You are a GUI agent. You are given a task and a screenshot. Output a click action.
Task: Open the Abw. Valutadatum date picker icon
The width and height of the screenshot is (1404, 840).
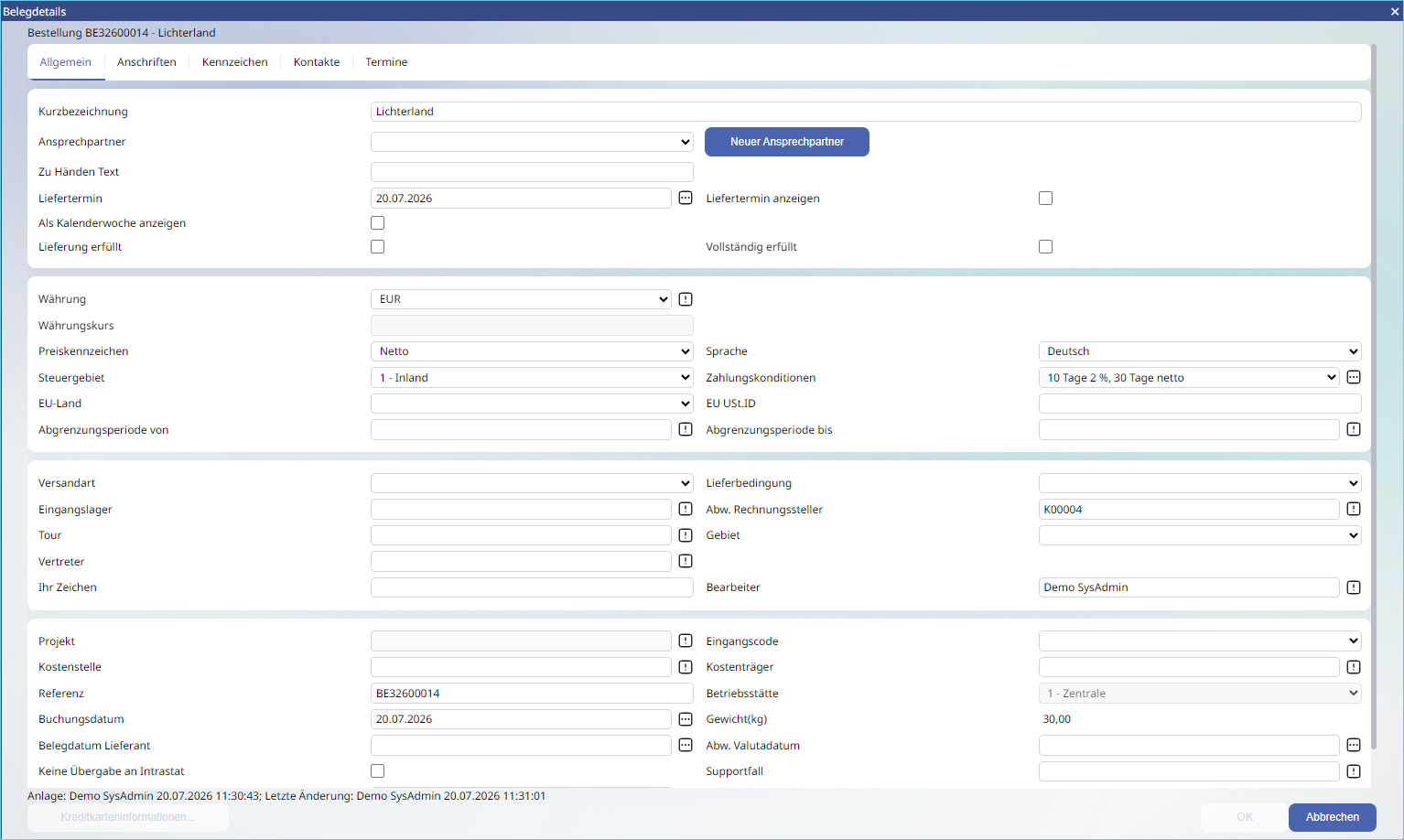pyautogui.click(x=1354, y=745)
